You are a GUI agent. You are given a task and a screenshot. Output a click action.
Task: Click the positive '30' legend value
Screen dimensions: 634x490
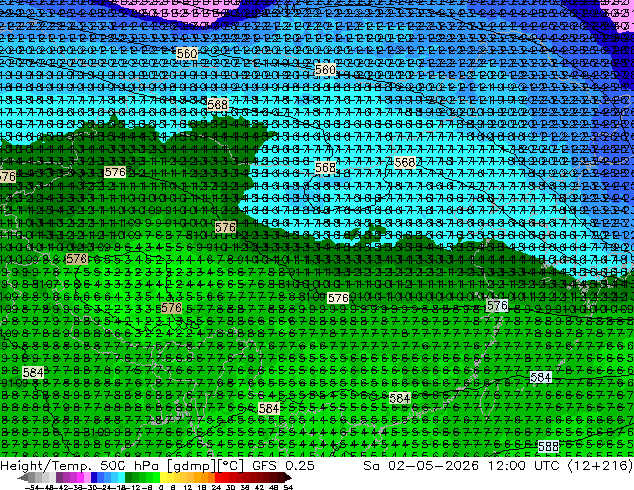230,488
